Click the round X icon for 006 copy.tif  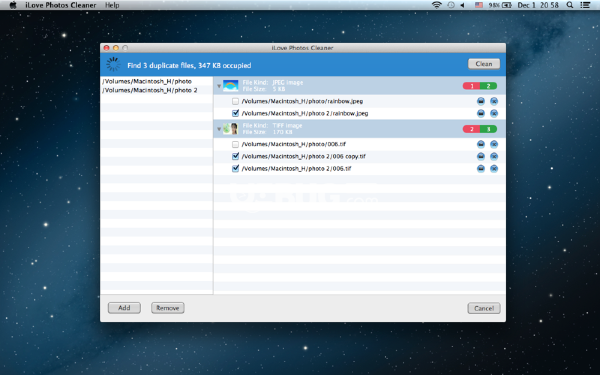click(x=494, y=157)
